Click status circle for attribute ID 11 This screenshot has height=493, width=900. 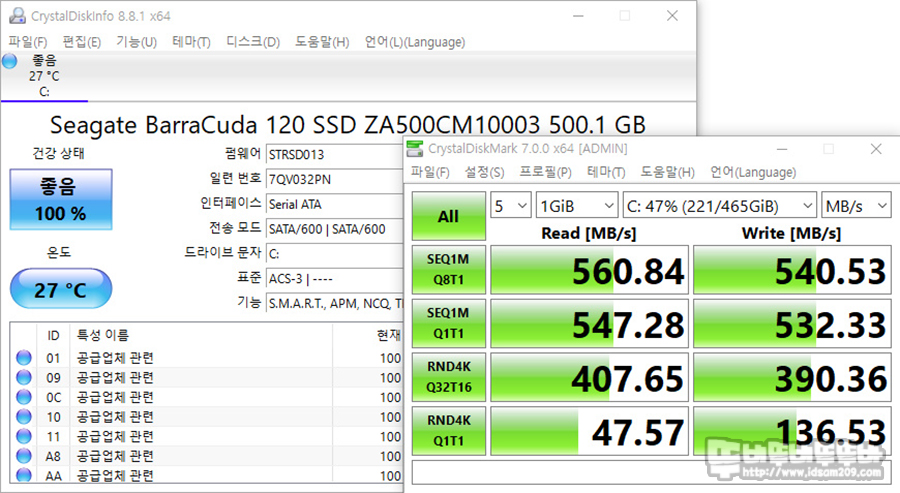pyautogui.click(x=24, y=436)
